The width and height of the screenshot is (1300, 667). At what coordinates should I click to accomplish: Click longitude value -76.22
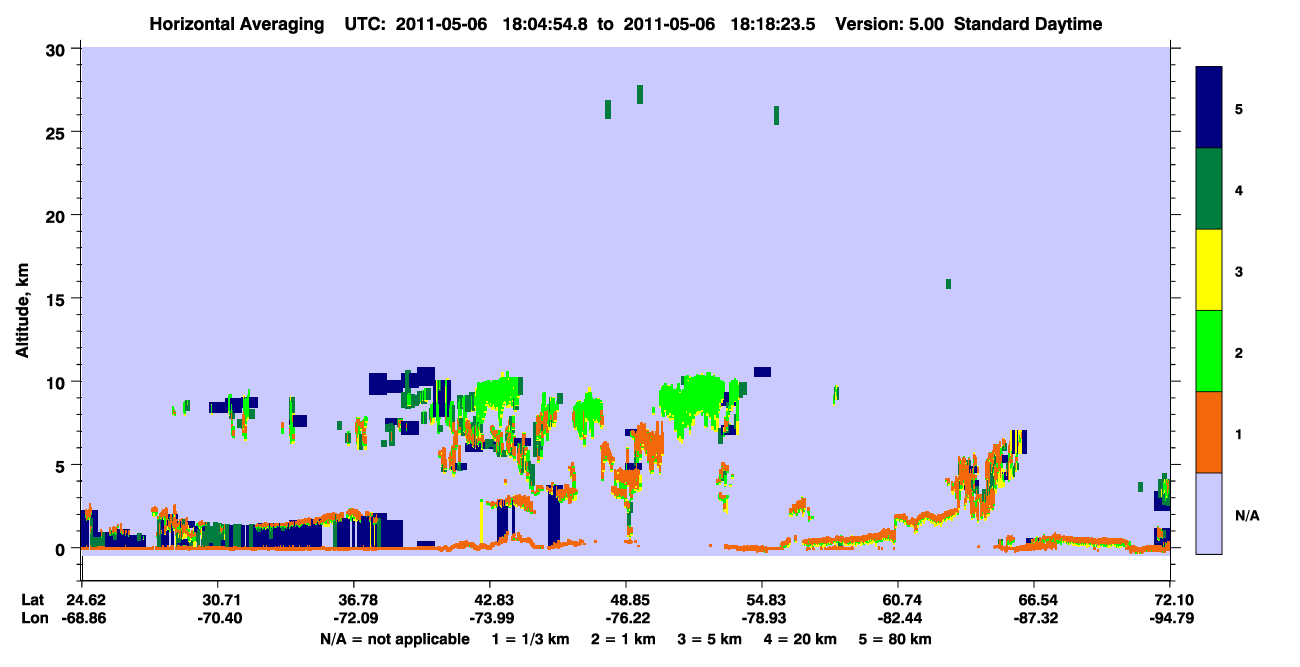click(626, 619)
